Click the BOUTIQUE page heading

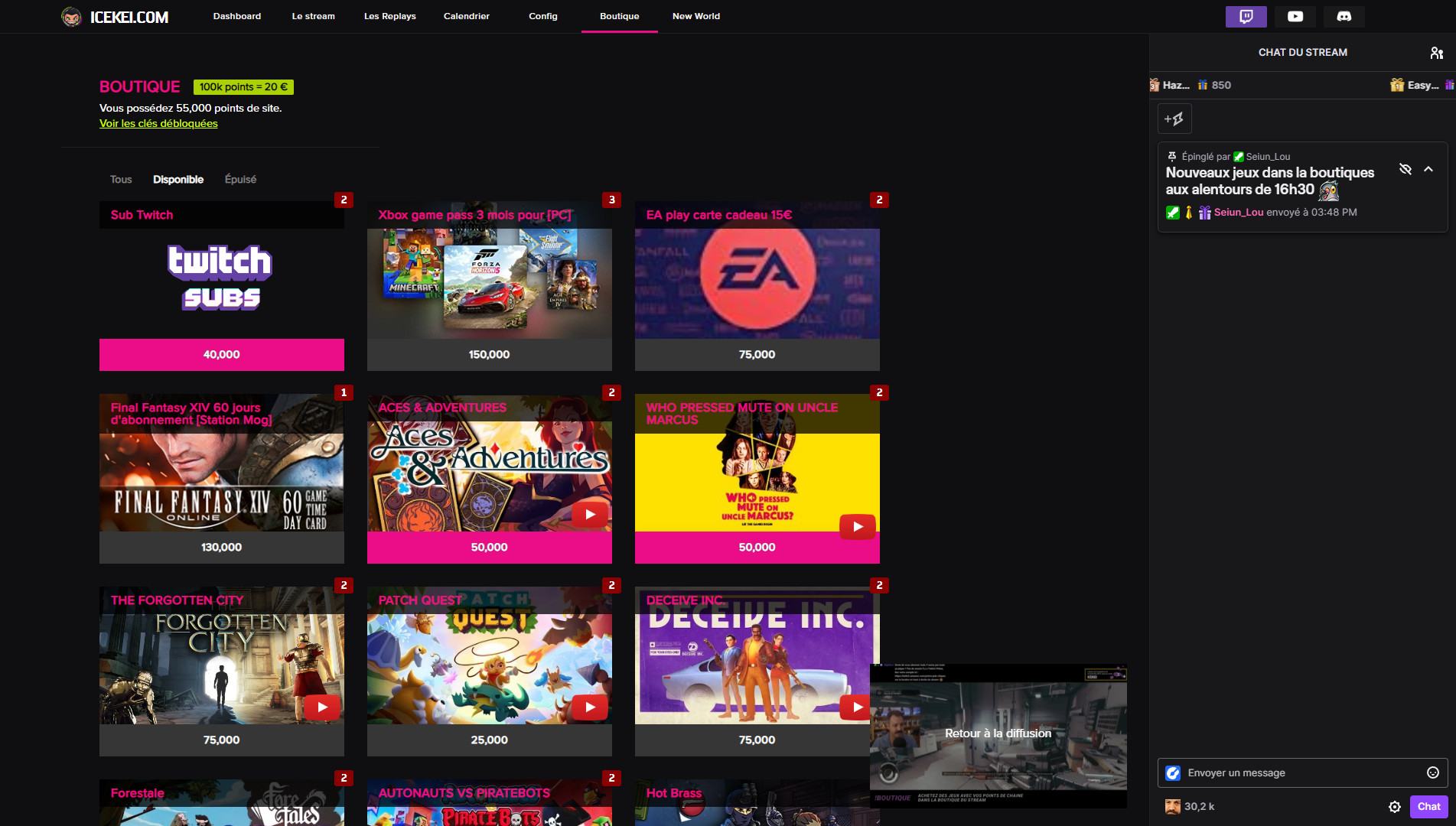(139, 86)
